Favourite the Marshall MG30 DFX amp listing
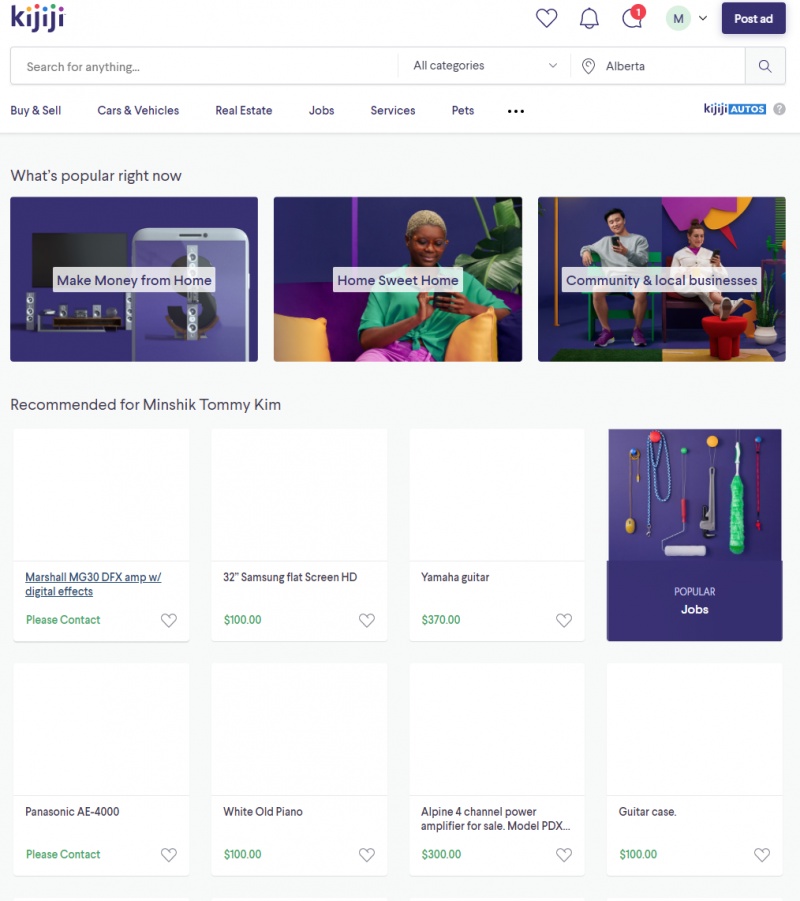This screenshot has height=901, width=800. tap(168, 620)
